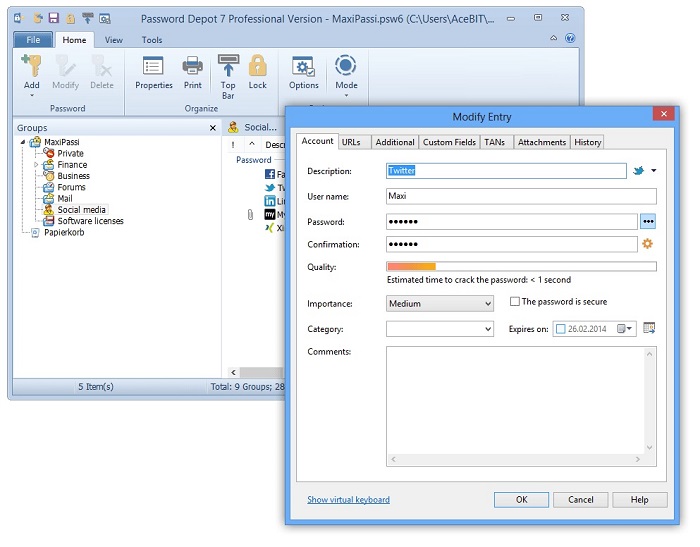This screenshot has height=547, width=700.
Task: Click the Add password key icon
Action: 31,68
